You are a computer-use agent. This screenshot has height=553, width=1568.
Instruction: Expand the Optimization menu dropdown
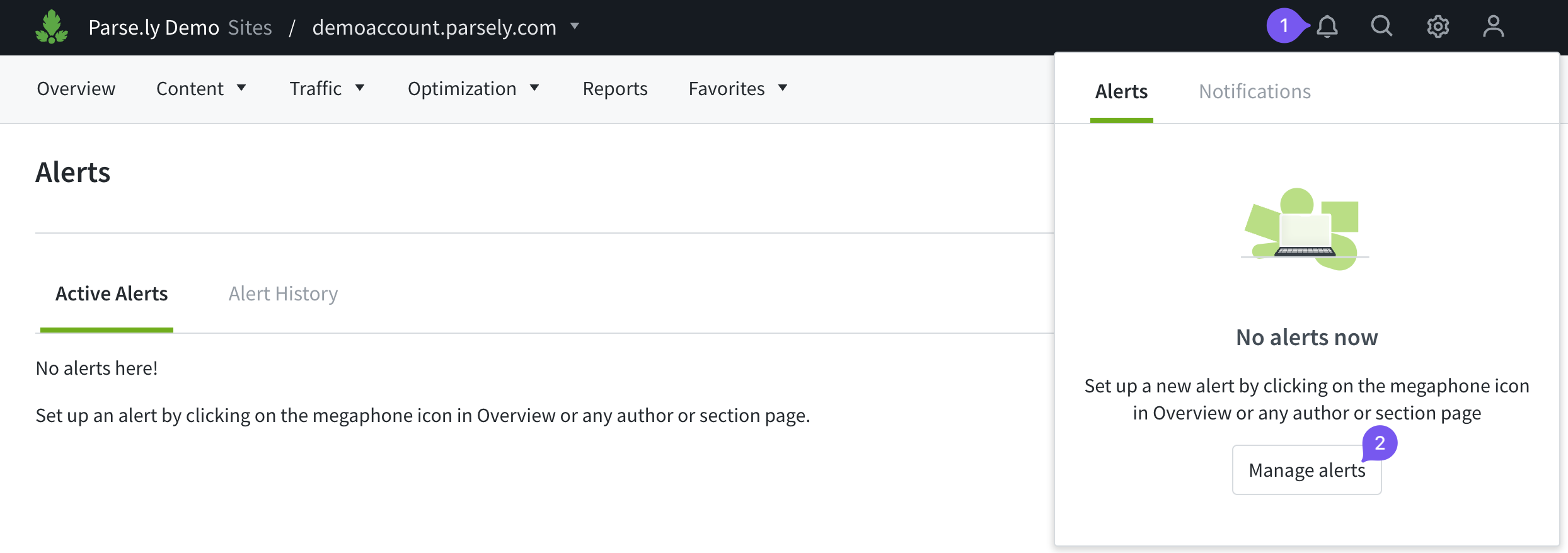pyautogui.click(x=473, y=89)
